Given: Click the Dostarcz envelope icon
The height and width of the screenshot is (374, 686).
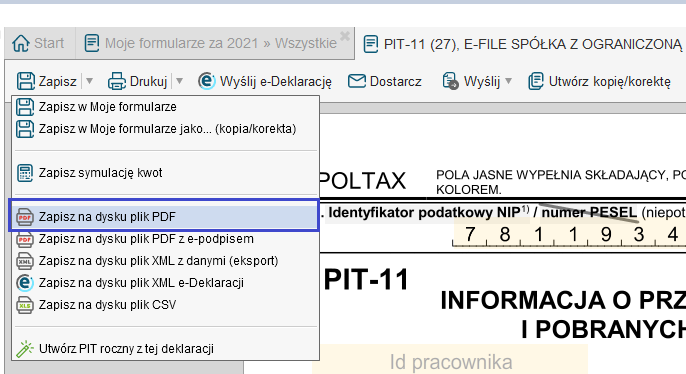Looking at the screenshot, I should [357, 81].
